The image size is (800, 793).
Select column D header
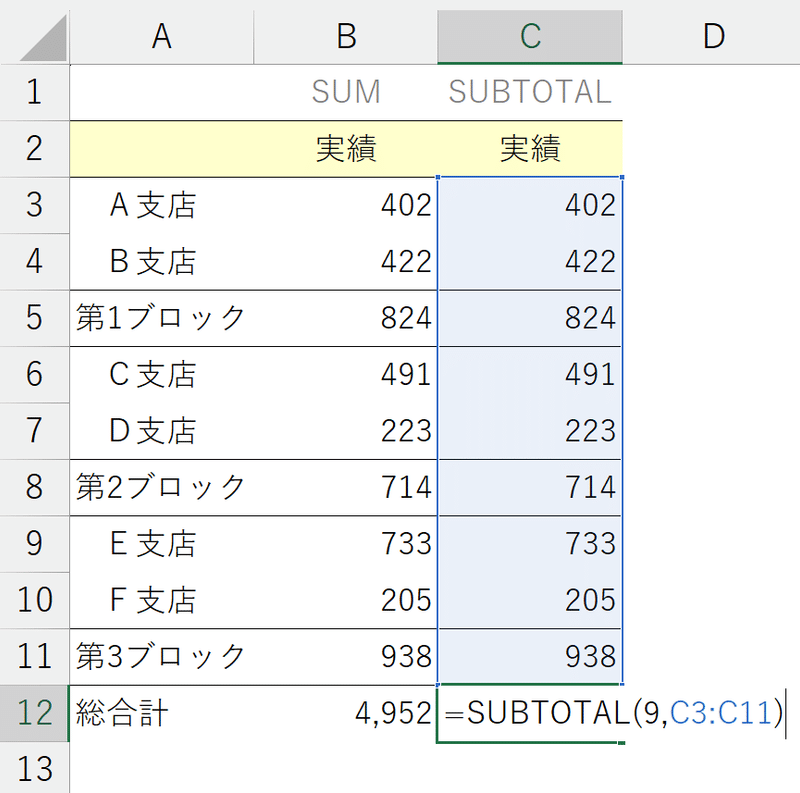pos(713,37)
